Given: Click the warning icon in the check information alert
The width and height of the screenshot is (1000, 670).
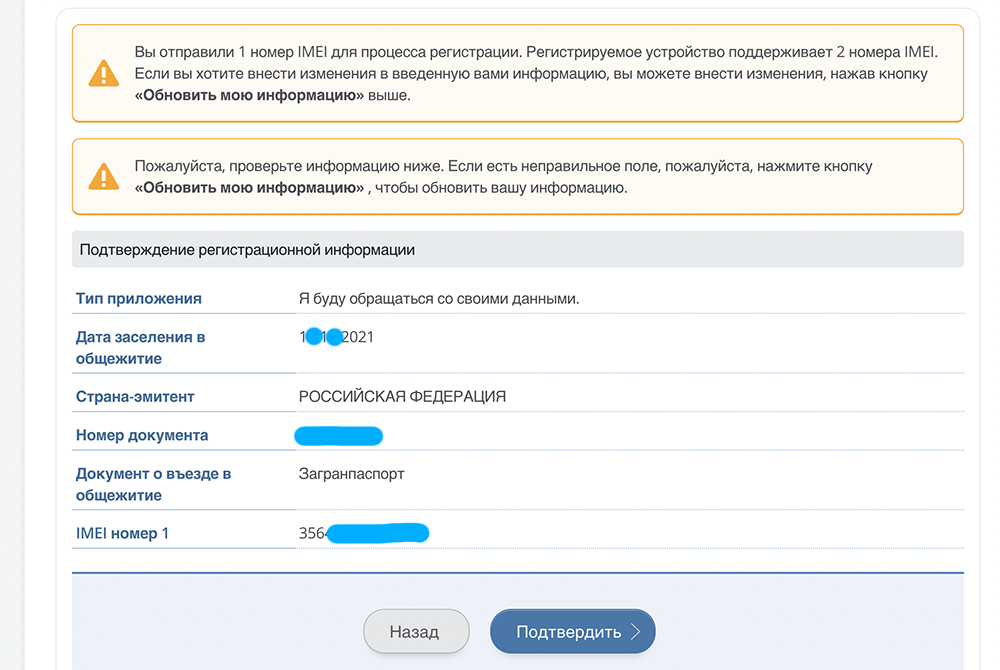Looking at the screenshot, I should pyautogui.click(x=104, y=177).
